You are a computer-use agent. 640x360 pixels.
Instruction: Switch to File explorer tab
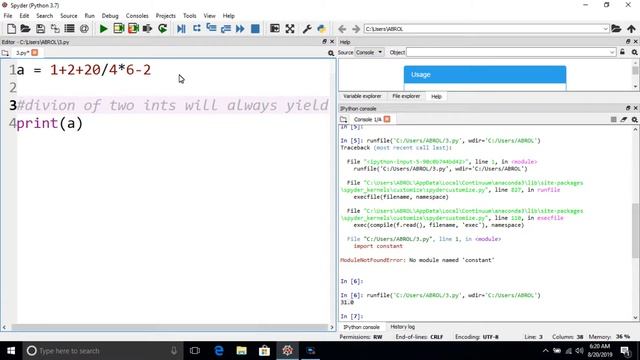coord(406,96)
